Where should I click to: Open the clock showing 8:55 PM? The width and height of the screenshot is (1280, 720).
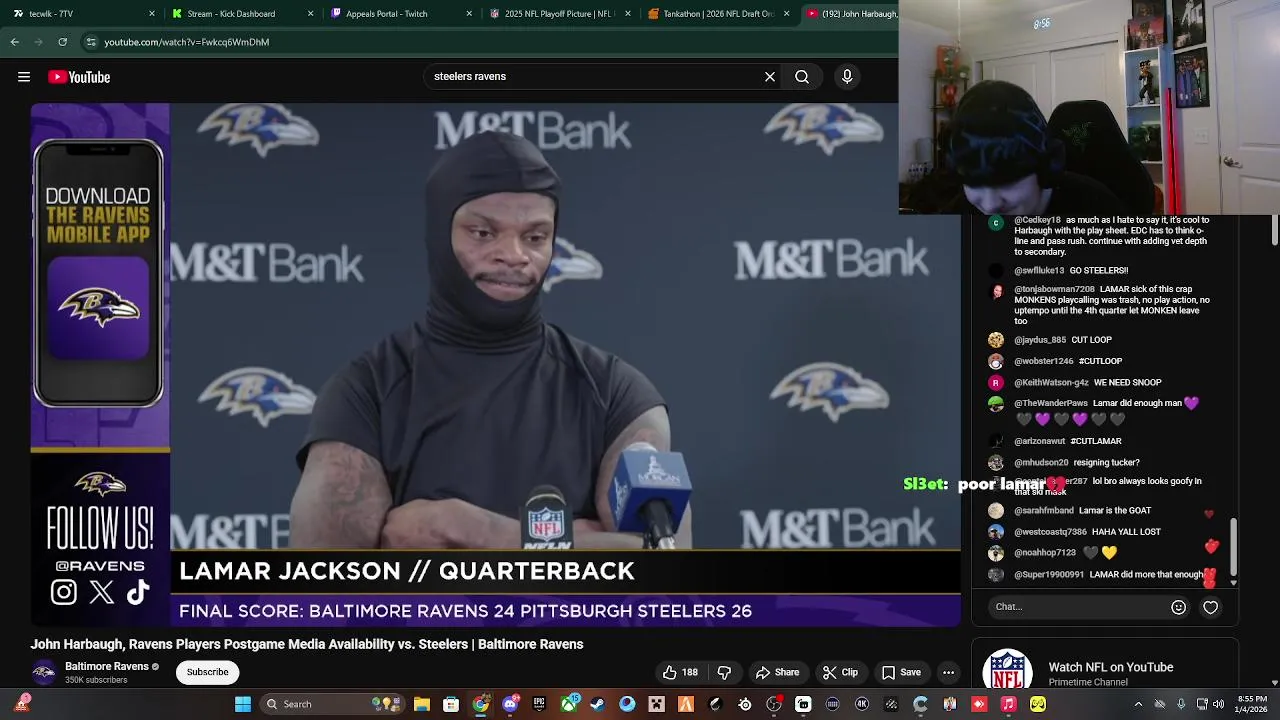pyautogui.click(x=1252, y=704)
